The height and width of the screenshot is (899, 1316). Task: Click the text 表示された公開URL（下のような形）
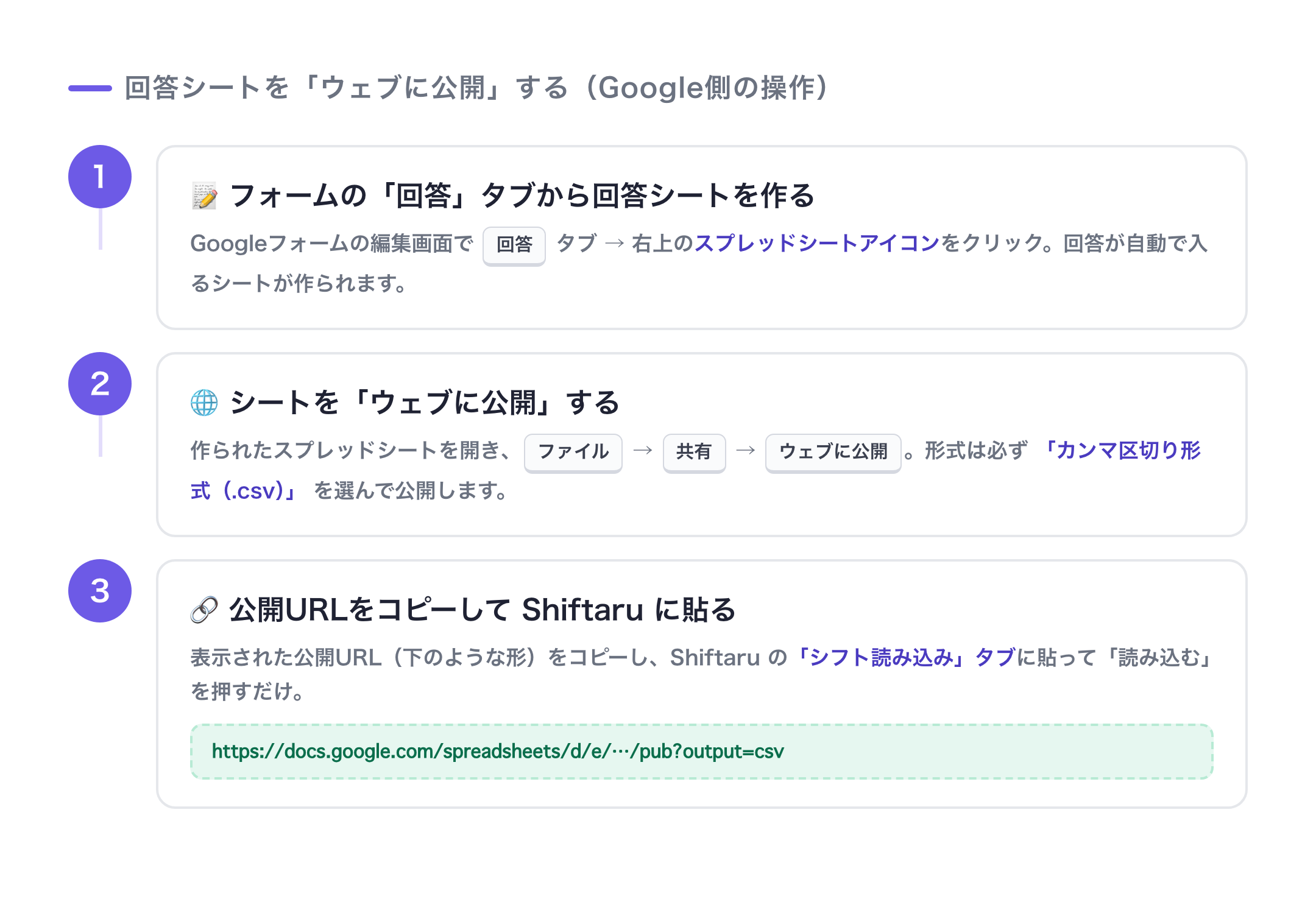[x=368, y=658]
